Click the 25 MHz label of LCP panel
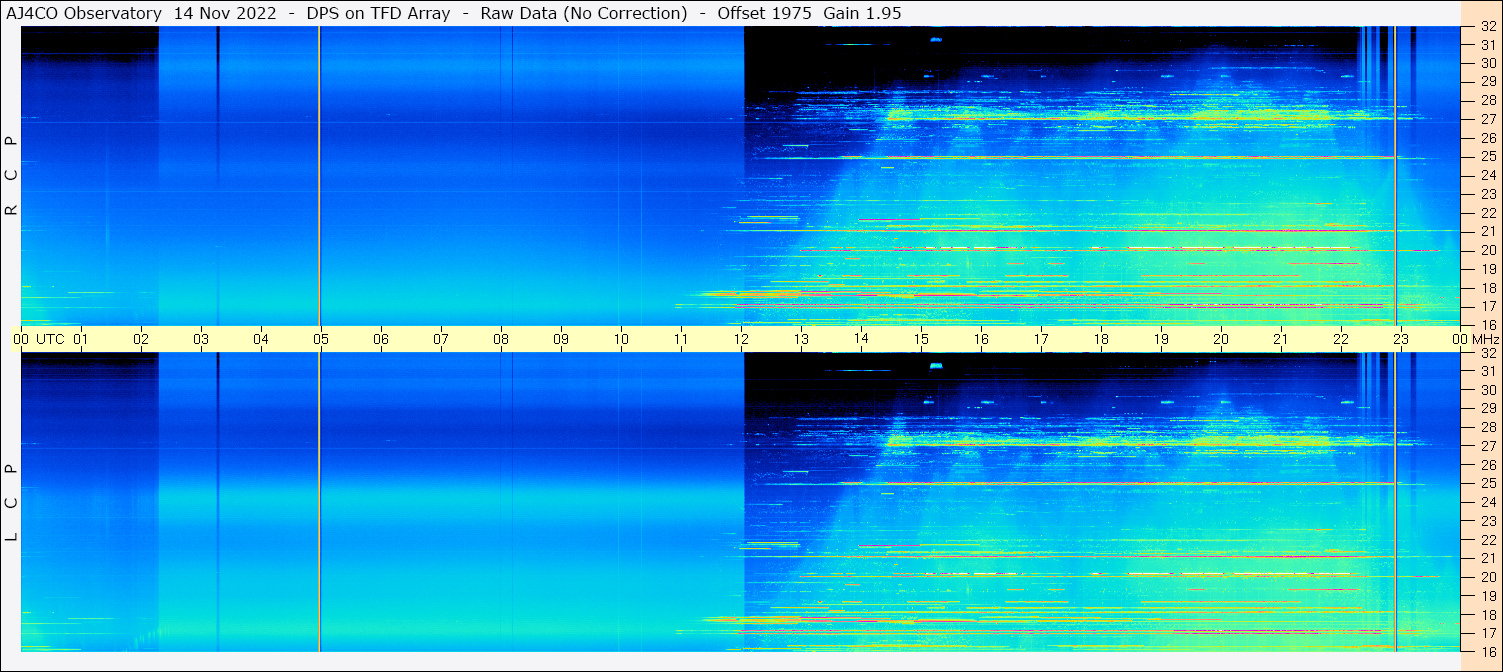 pyautogui.click(x=1488, y=483)
